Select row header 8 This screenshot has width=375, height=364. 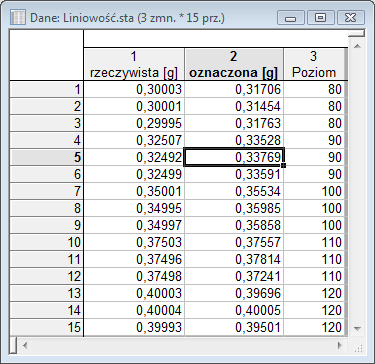pyautogui.click(x=47, y=209)
